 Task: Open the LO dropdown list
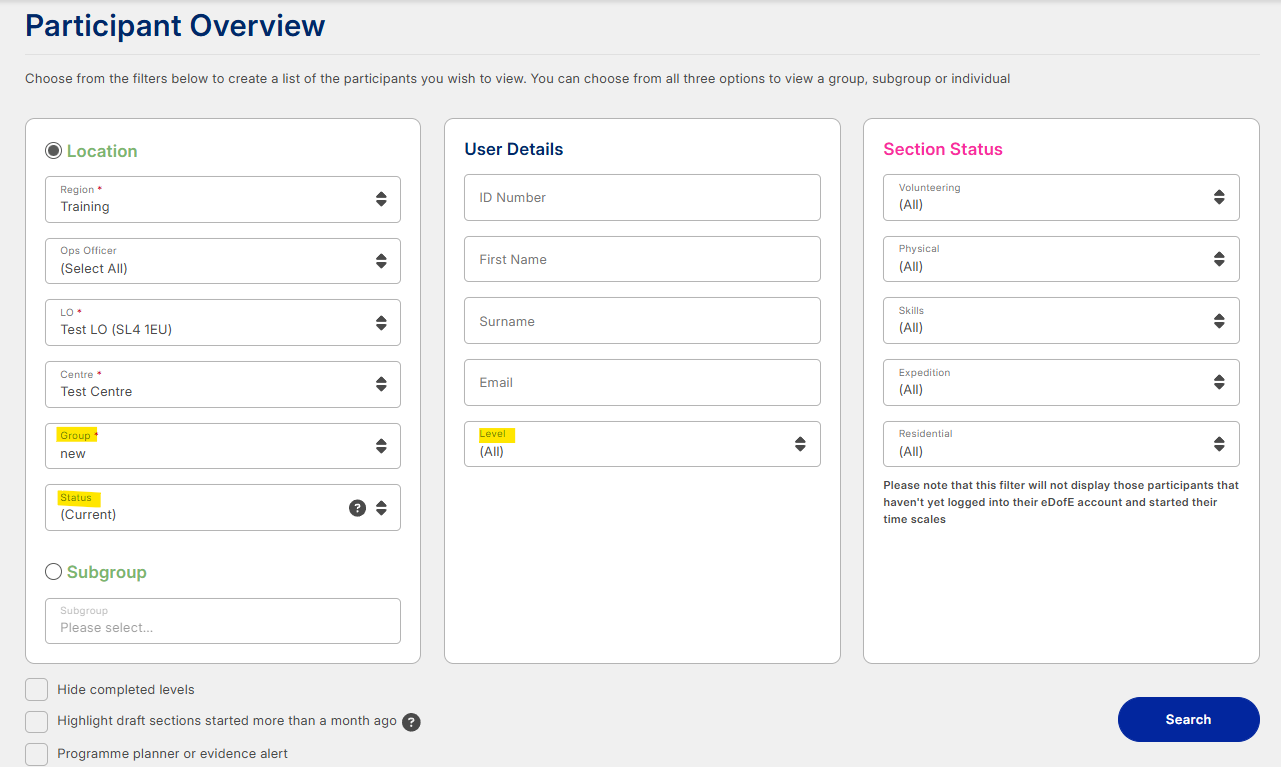coord(222,322)
